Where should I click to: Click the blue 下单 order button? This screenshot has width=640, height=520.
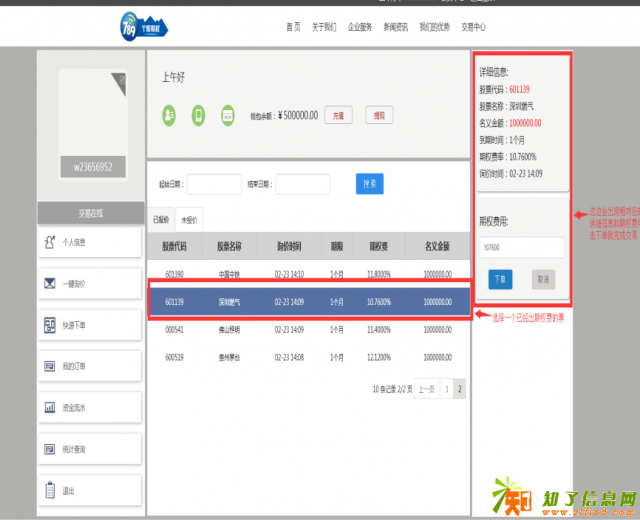[500, 279]
